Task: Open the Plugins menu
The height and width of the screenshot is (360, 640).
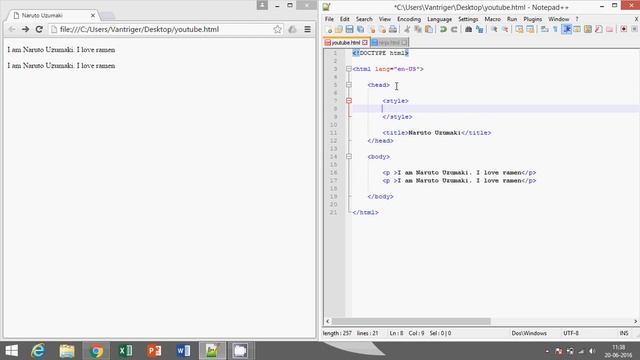Action: 532,19
